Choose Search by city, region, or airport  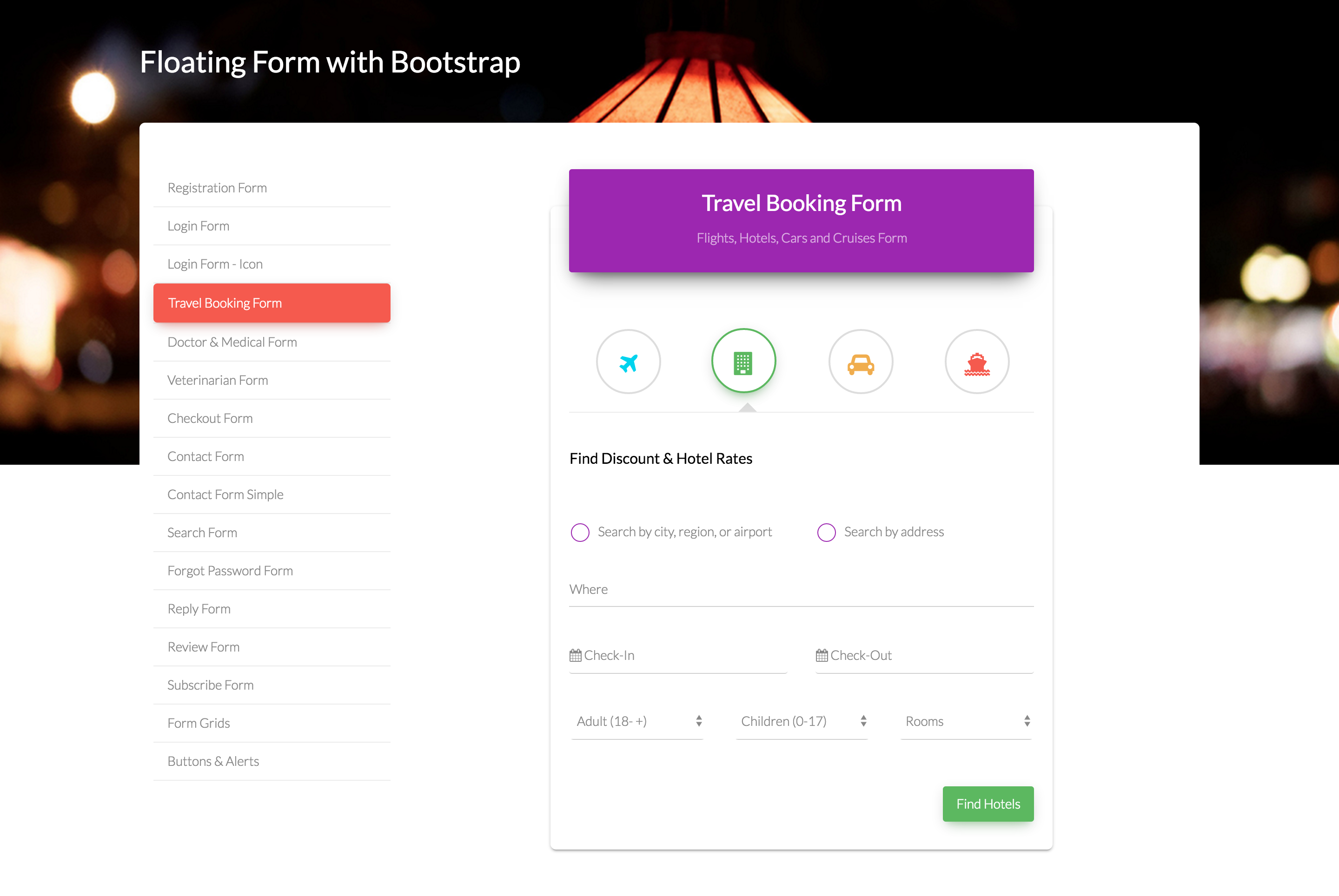point(580,532)
